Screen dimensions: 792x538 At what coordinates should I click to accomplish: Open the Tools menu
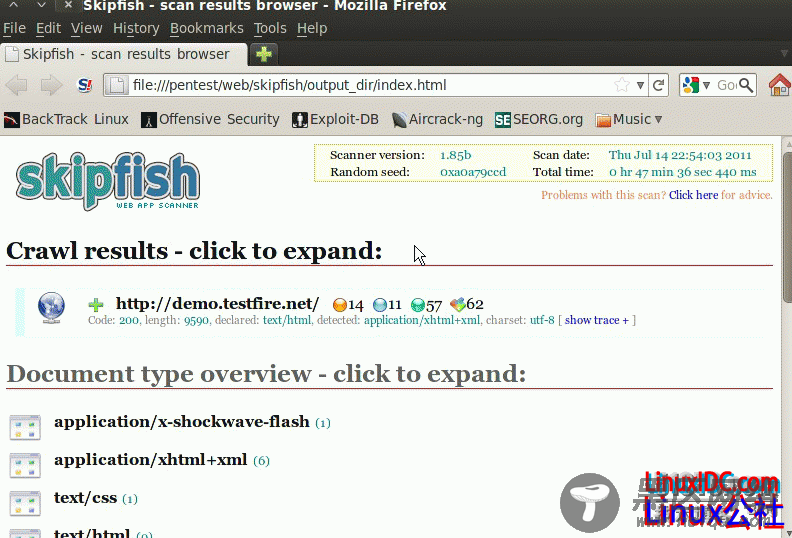coord(270,28)
